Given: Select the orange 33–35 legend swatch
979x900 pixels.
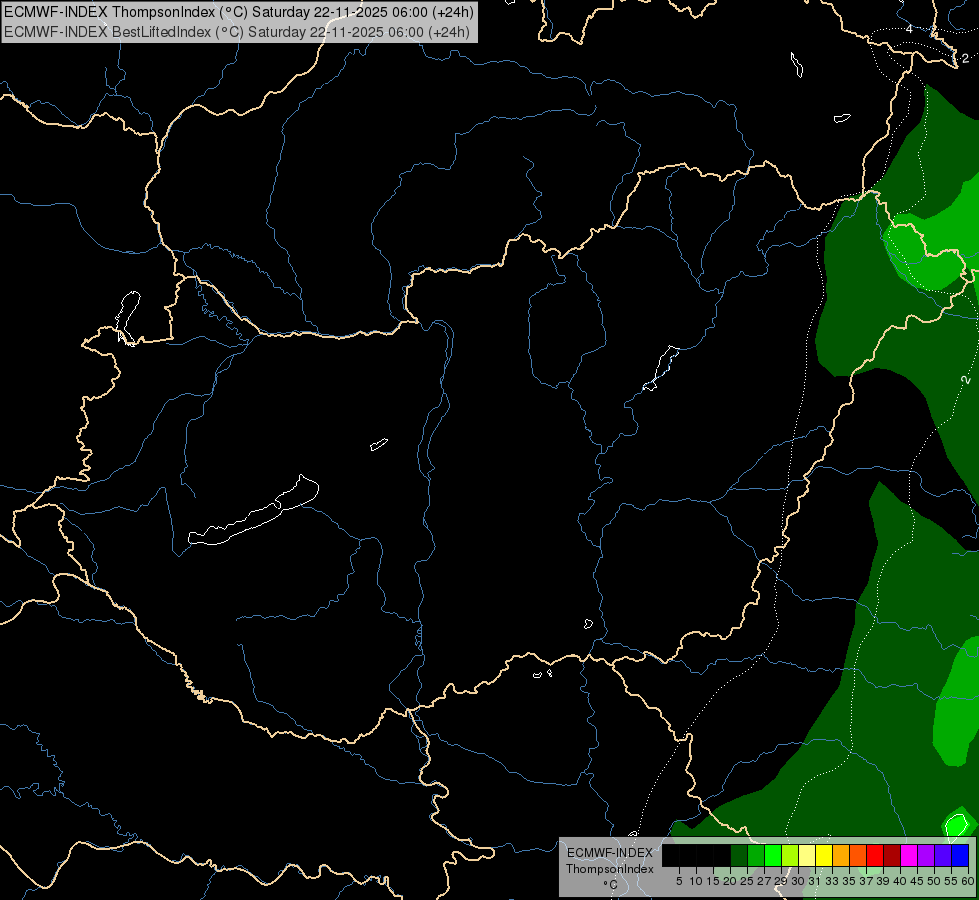Looking at the screenshot, I should [x=841, y=855].
